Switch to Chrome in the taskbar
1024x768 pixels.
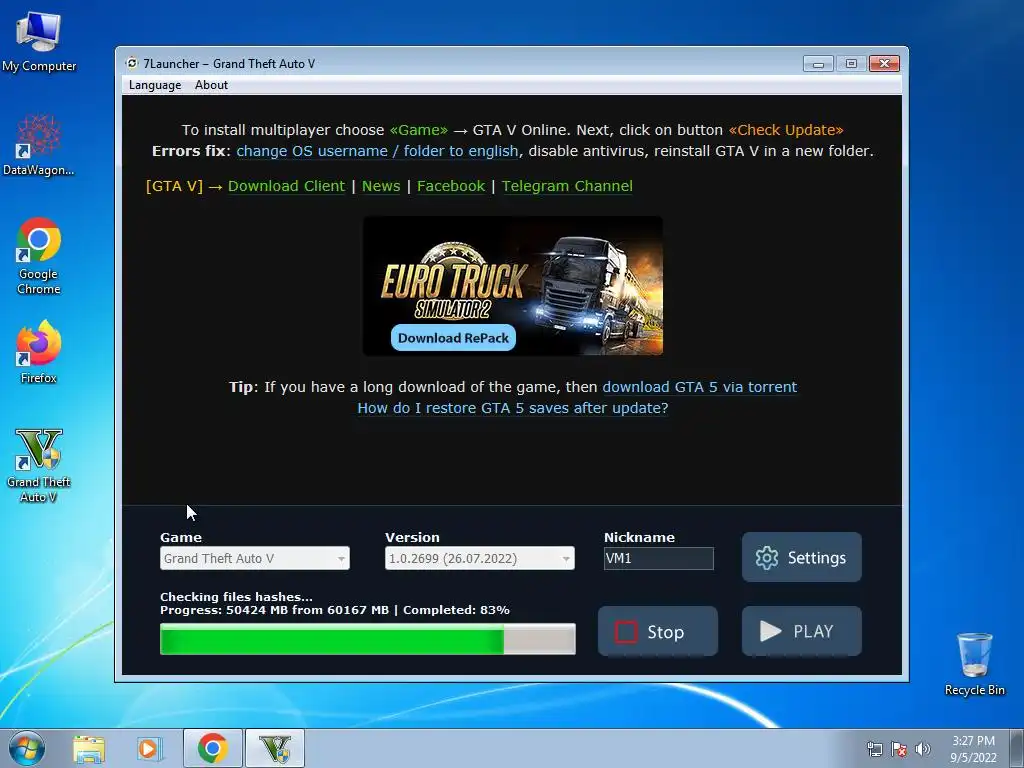(x=213, y=748)
